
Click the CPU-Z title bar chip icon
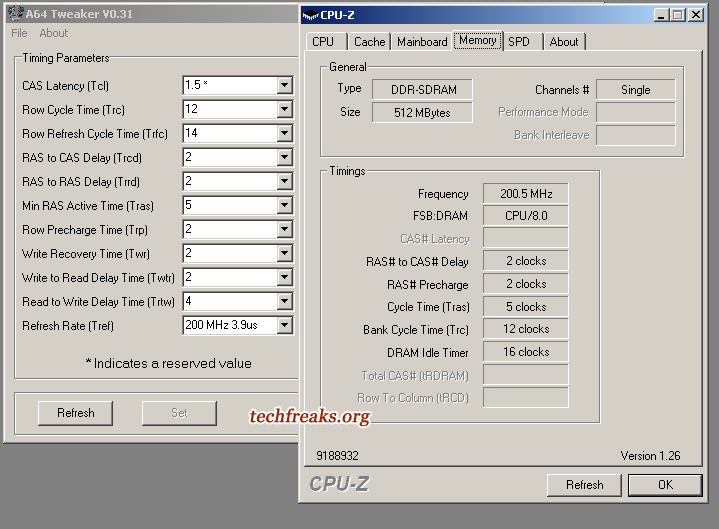click(310, 16)
